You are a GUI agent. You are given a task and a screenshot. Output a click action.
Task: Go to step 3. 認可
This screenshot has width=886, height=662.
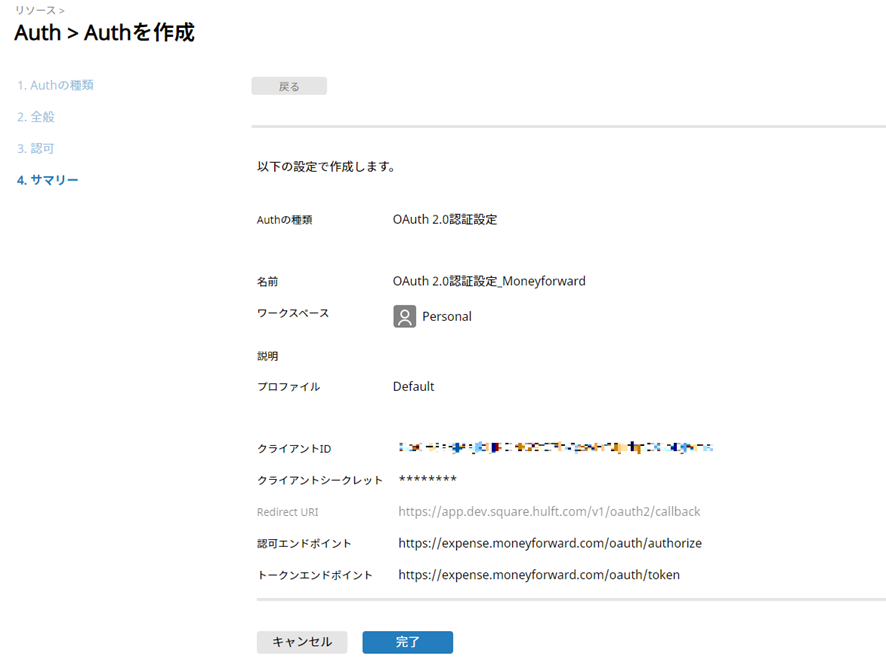[36, 148]
